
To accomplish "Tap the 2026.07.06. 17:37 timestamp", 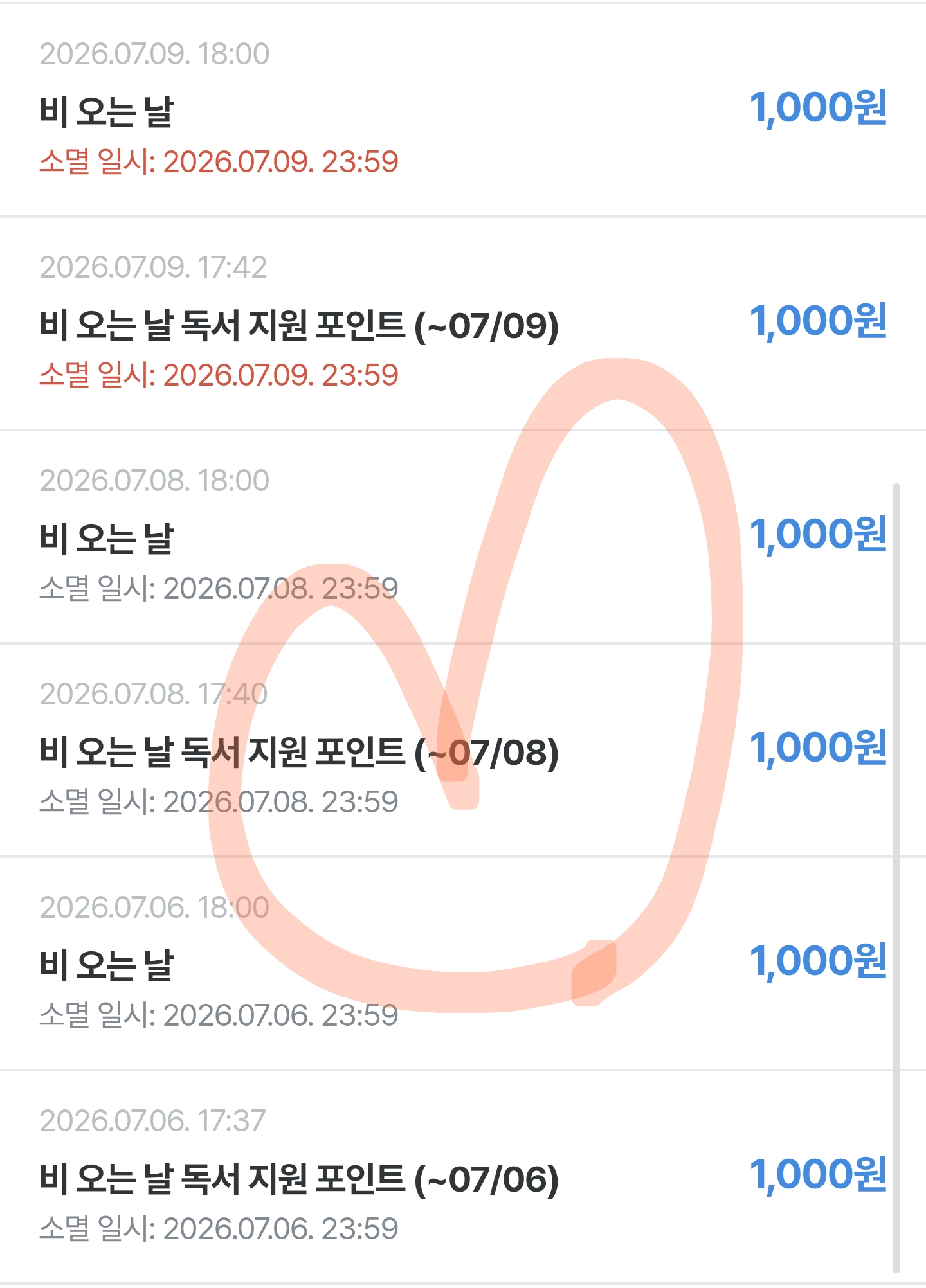I will 152,1120.
